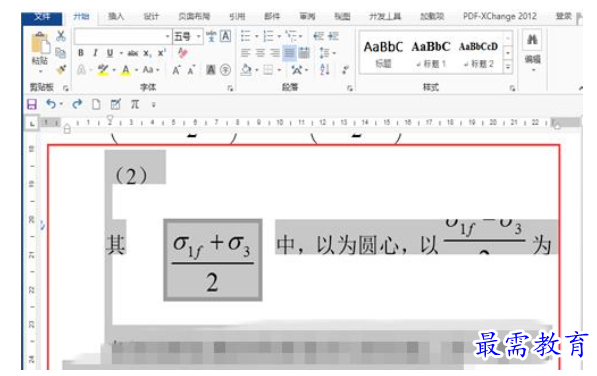Increase paragraph indent
Image resolution: width=597 pixels, height=376 pixels.
333,37
